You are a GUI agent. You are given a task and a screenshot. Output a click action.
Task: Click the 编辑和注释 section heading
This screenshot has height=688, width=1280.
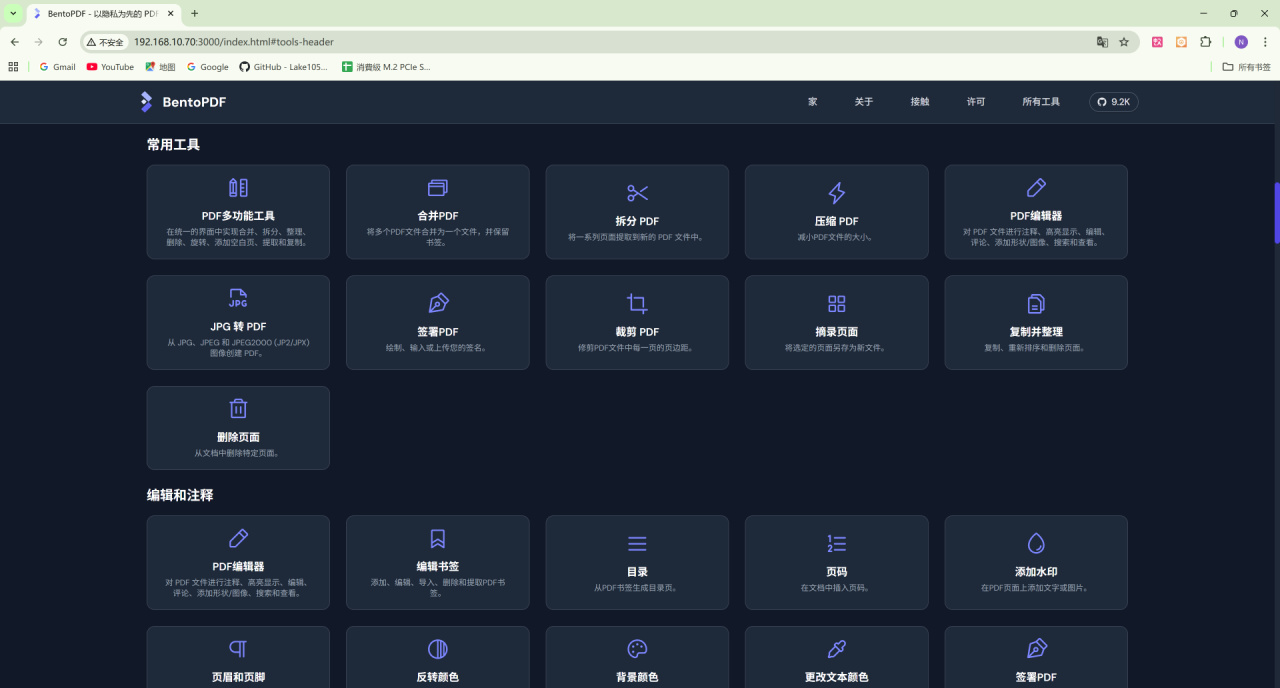click(180, 495)
